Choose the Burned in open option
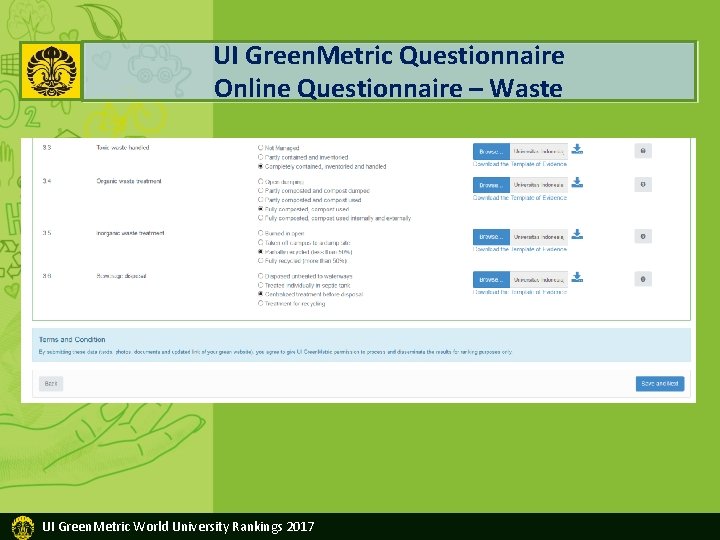 260,233
